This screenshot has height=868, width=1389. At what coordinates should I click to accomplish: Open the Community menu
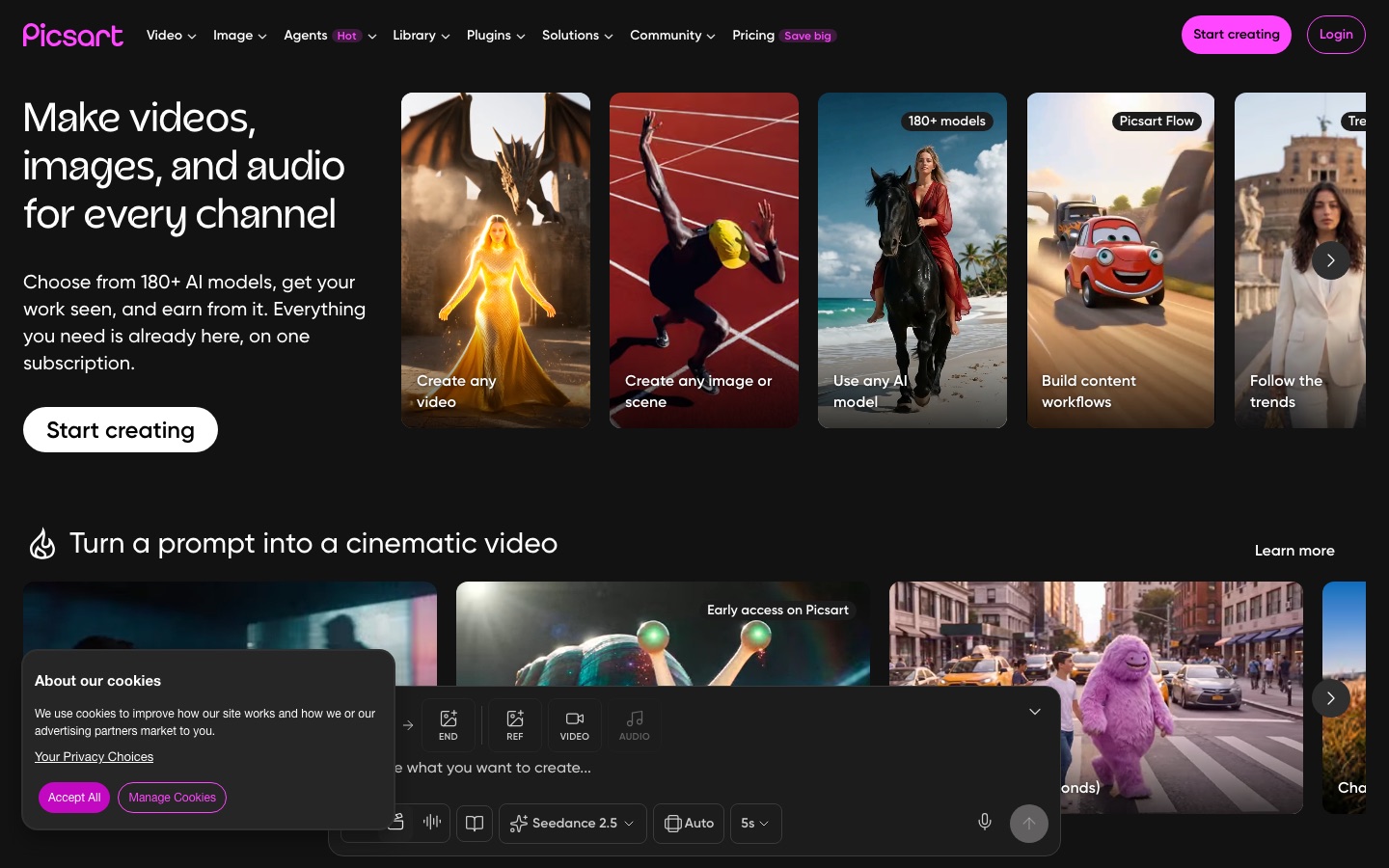pos(673,36)
